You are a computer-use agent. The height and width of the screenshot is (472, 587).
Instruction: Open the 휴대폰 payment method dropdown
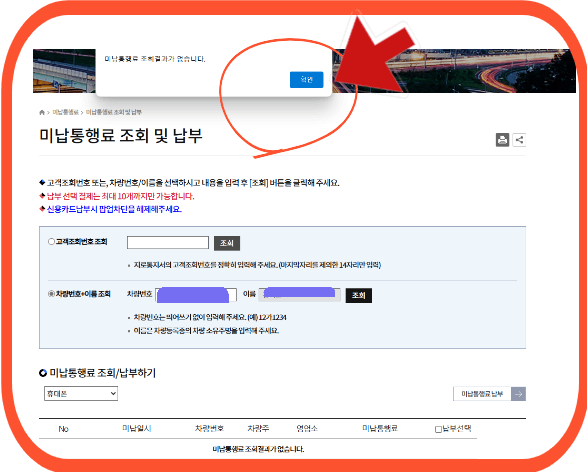click(81, 394)
